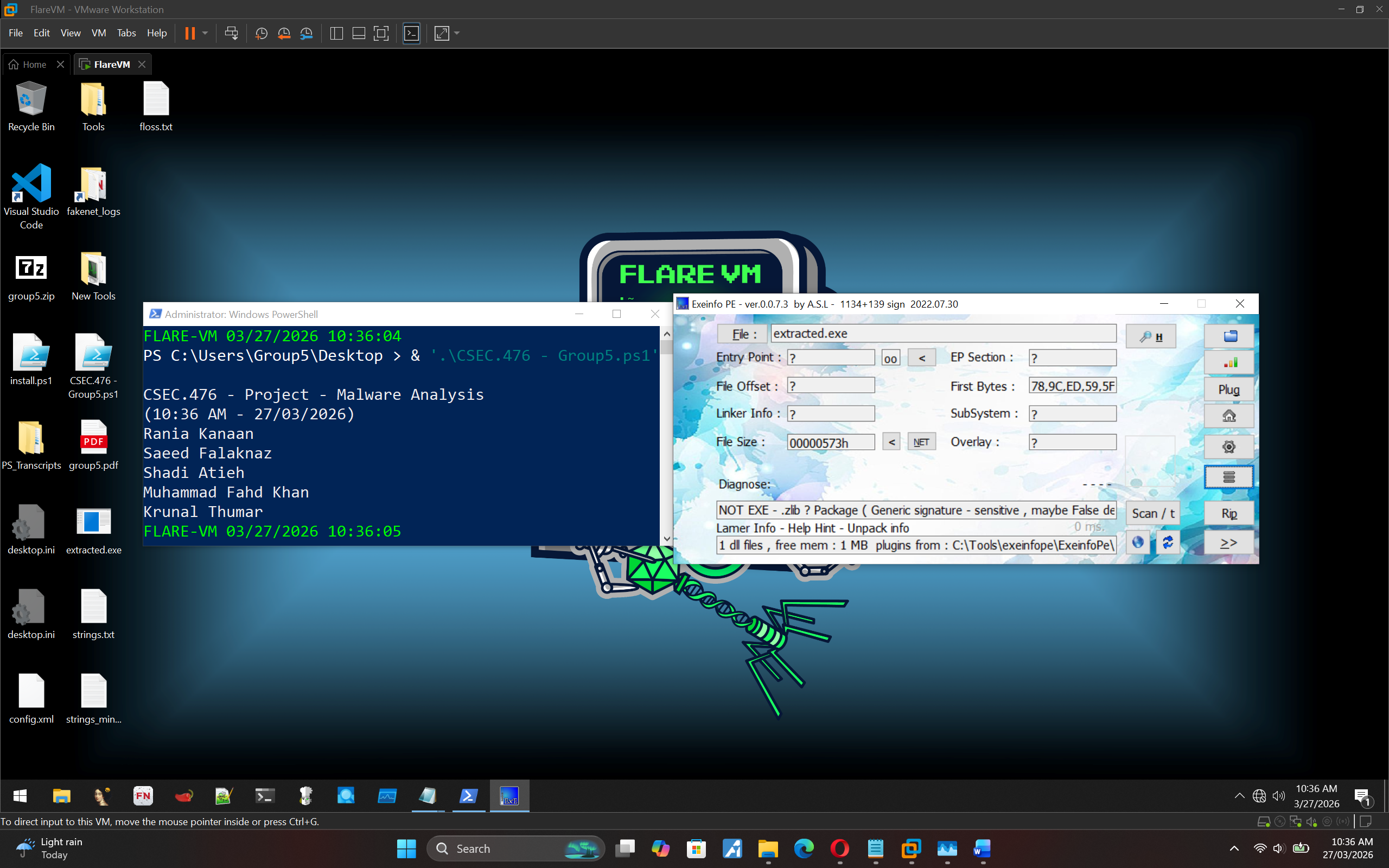Open the VM menu in VMware

(x=99, y=33)
